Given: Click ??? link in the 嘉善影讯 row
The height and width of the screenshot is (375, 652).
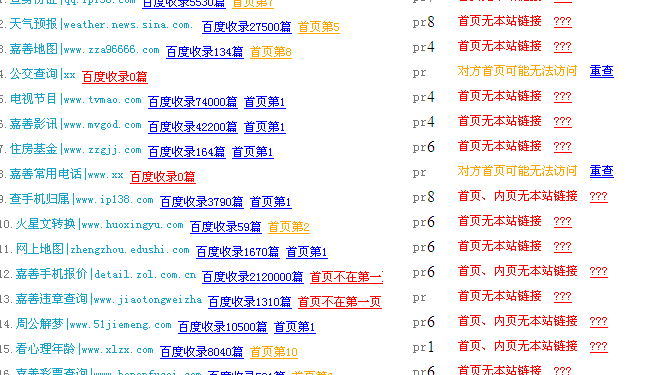Looking at the screenshot, I should [563, 121].
